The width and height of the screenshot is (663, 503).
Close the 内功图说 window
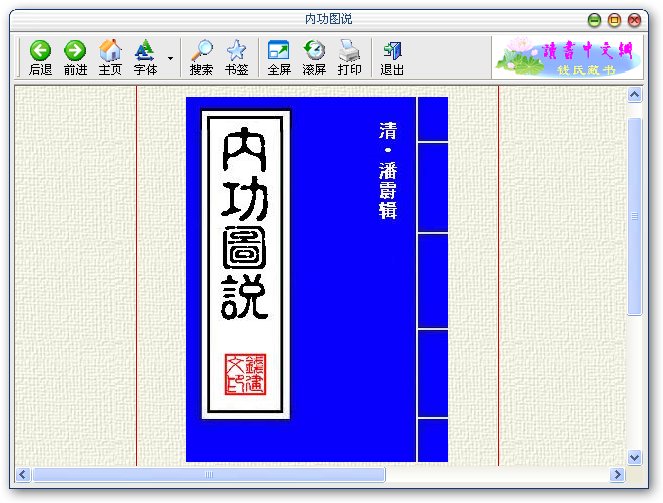coord(634,20)
